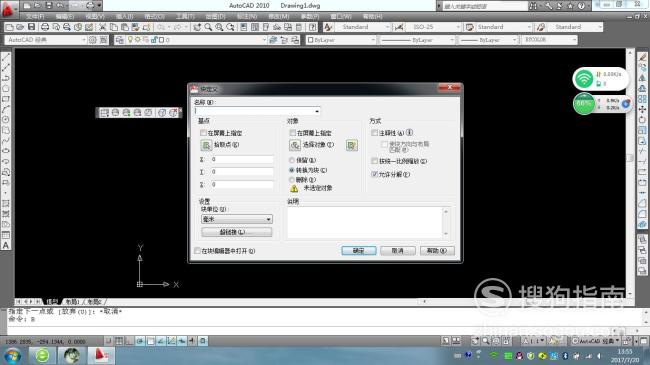This screenshot has height=365, width=650.
Task: Click the Text Style icon beside Standard dropdown
Action: [328, 27]
